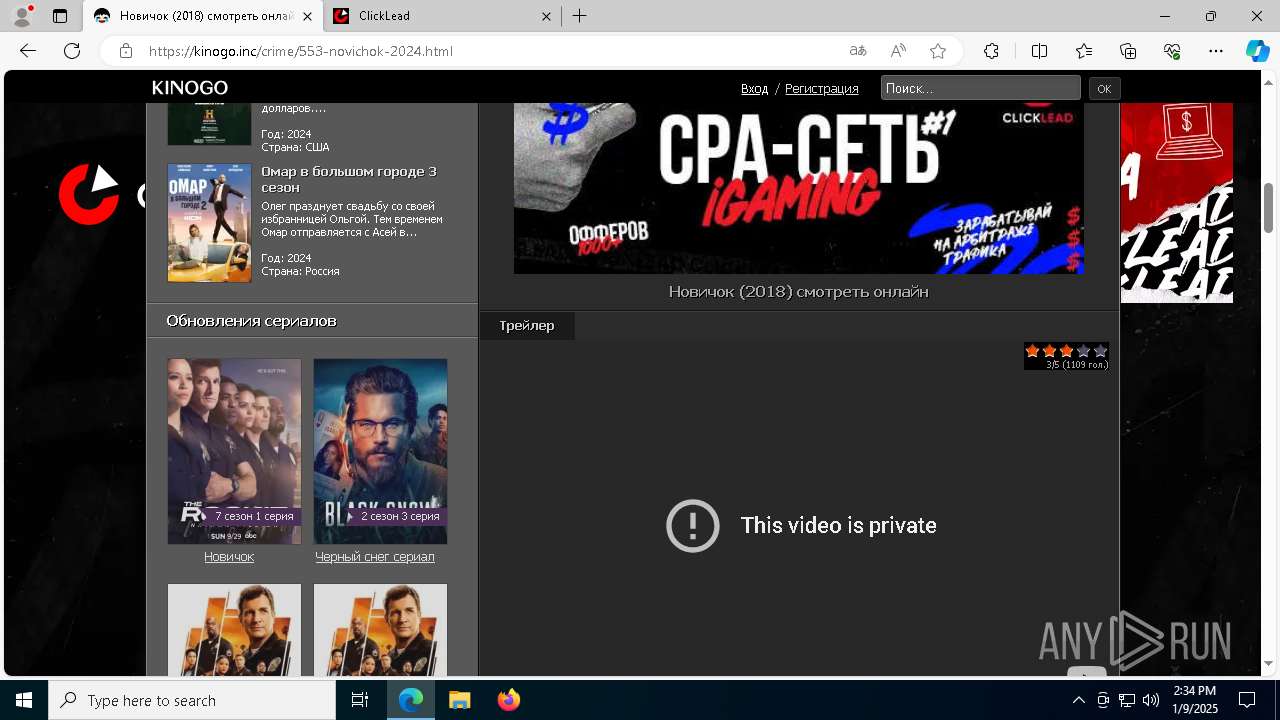Open the Favorites list
This screenshot has height=720, width=1280.
coord(1084,51)
